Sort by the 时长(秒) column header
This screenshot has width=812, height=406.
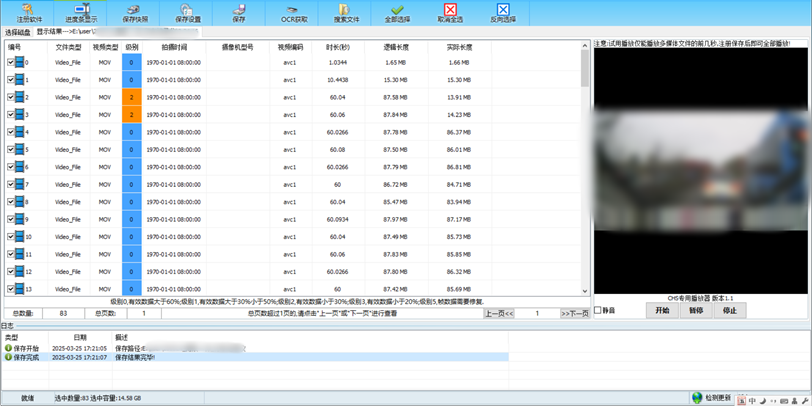coord(338,47)
